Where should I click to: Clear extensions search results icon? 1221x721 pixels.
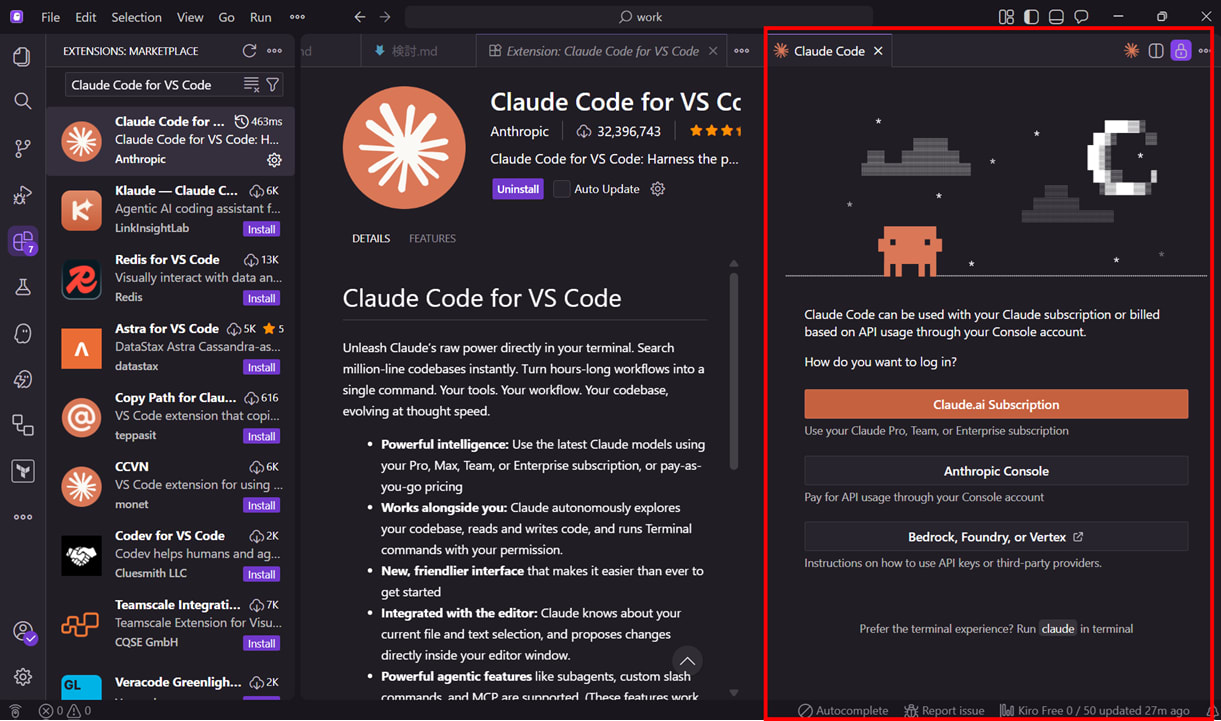pyautogui.click(x=251, y=85)
